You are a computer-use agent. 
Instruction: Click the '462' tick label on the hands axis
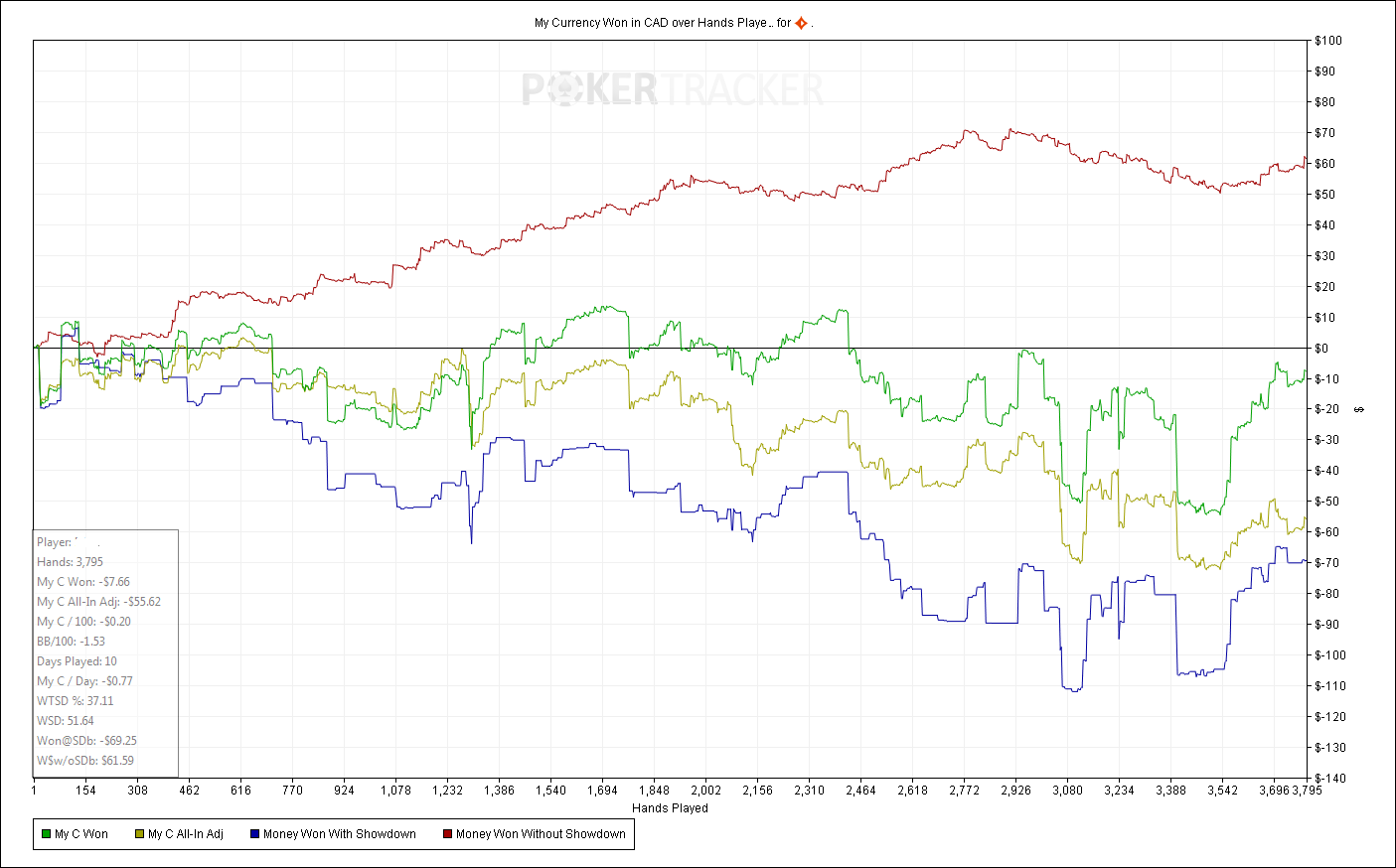189,791
